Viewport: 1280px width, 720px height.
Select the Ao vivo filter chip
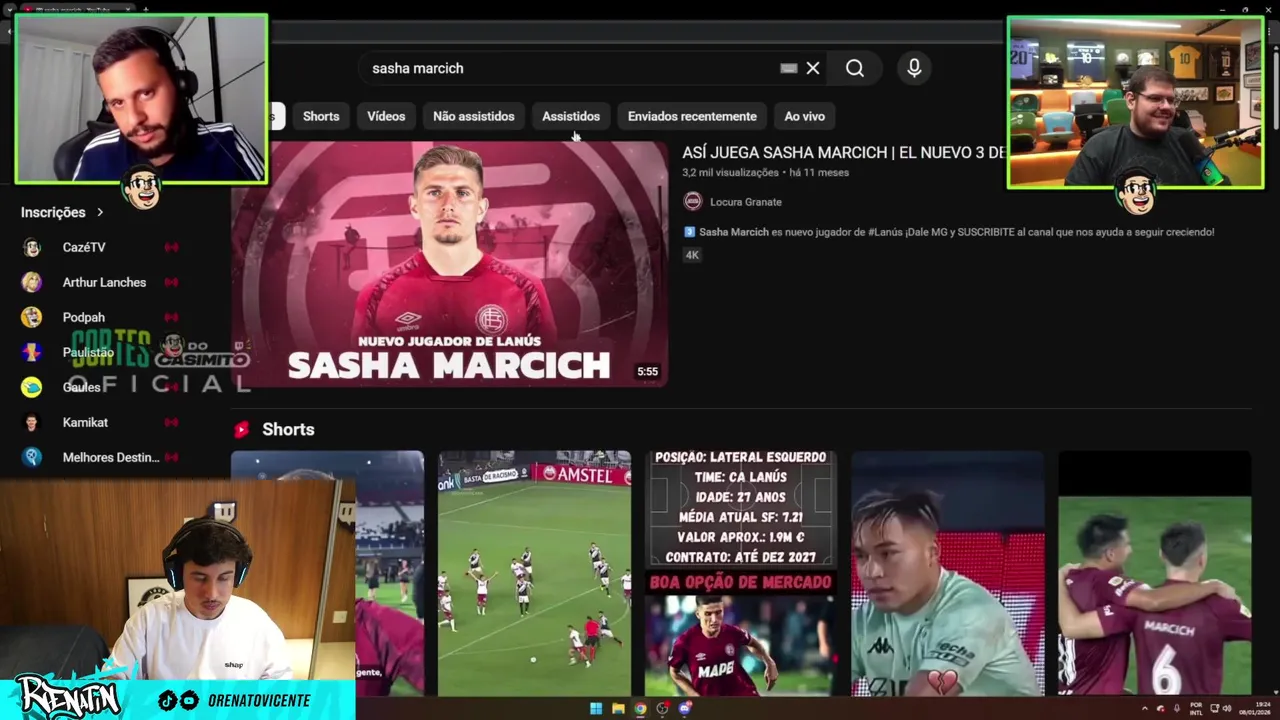click(x=805, y=116)
